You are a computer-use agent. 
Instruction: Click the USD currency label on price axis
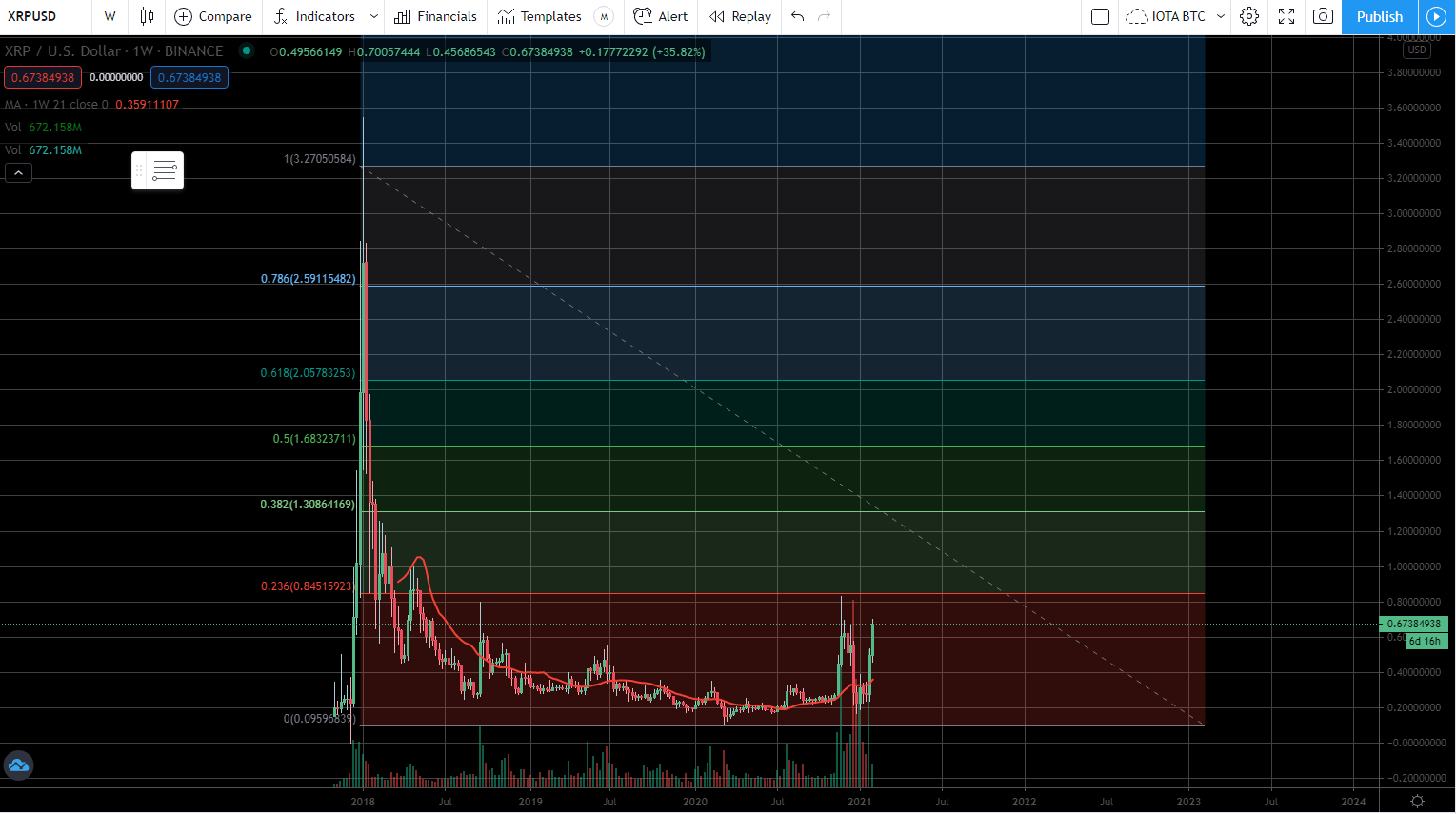[1417, 50]
